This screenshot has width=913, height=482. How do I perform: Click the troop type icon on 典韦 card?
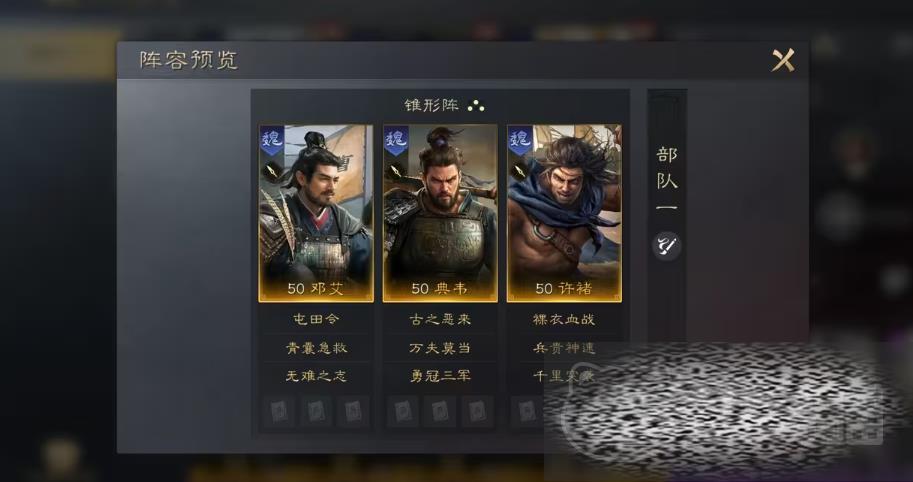coord(395,171)
